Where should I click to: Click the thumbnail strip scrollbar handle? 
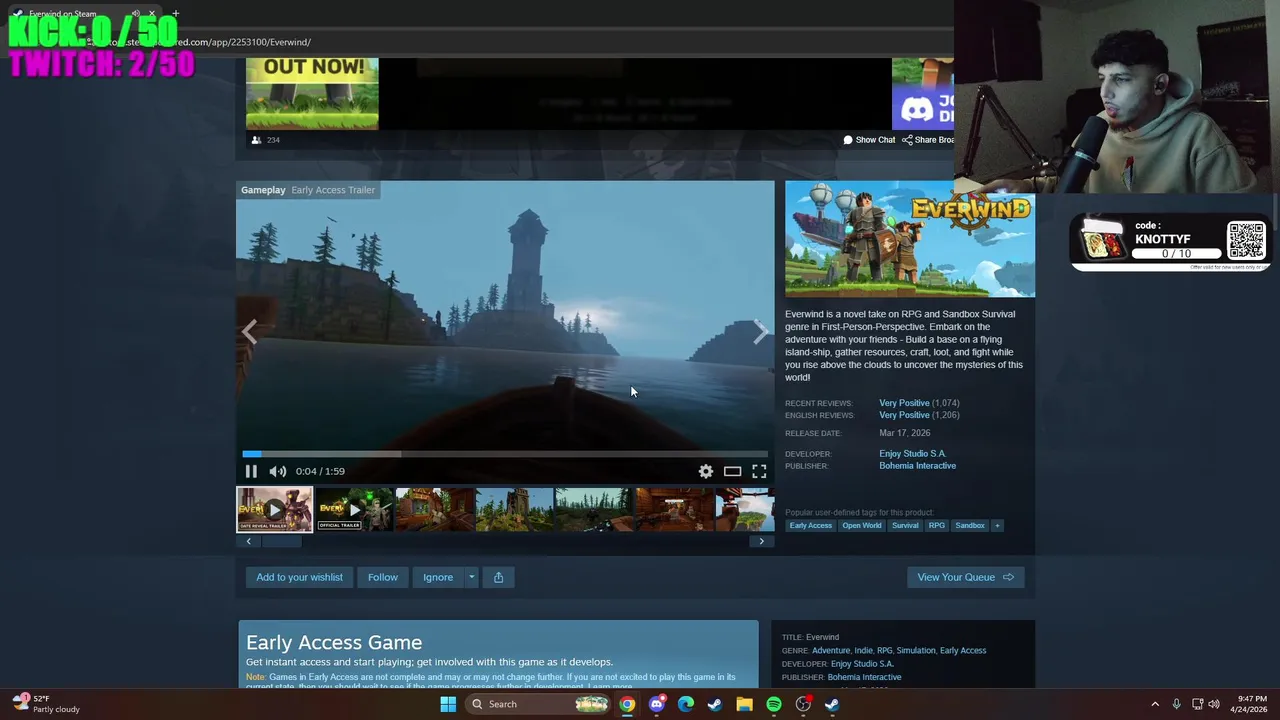coord(281,541)
